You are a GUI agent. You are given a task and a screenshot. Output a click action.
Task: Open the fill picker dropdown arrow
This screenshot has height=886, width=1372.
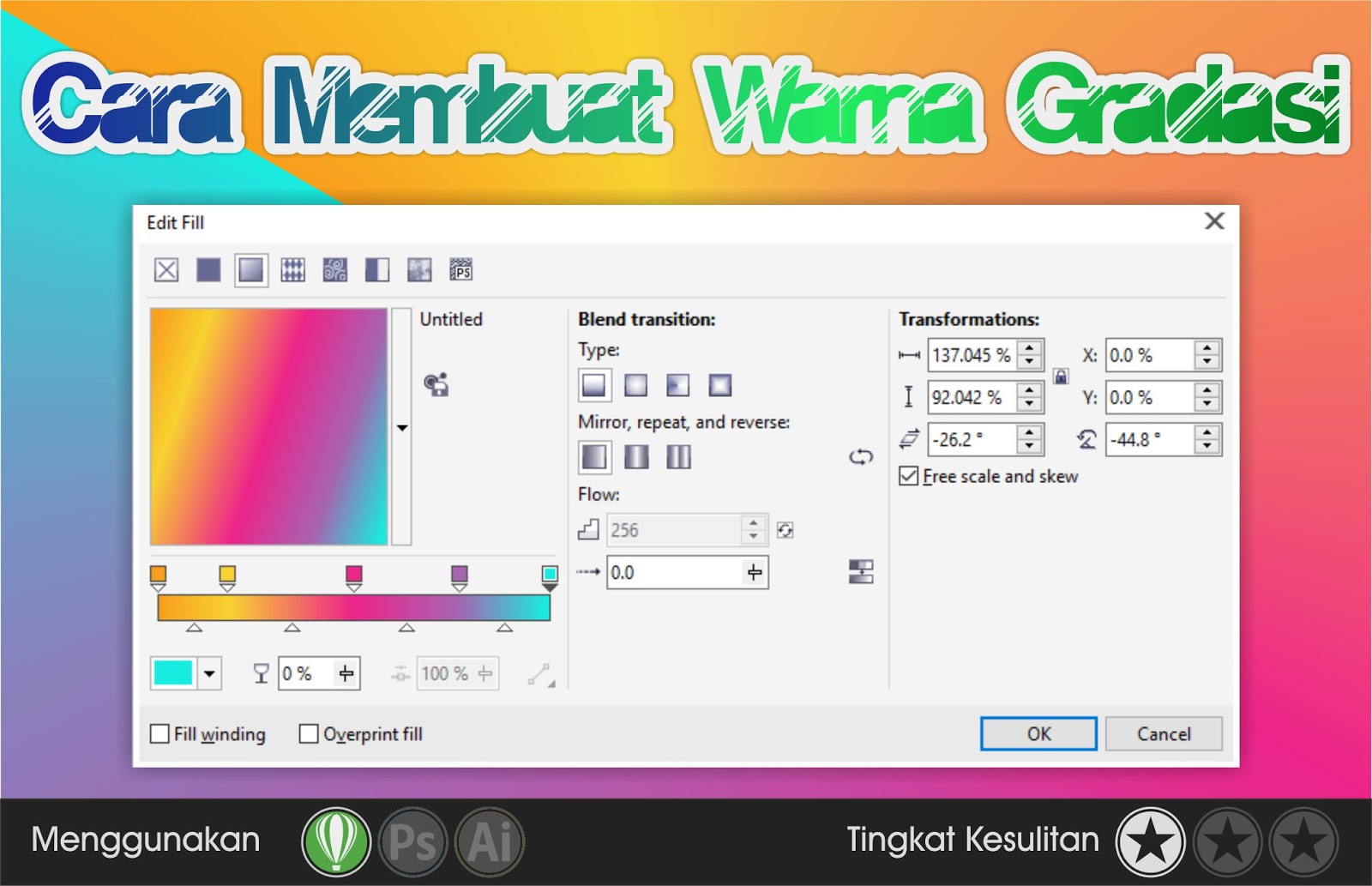click(x=401, y=427)
